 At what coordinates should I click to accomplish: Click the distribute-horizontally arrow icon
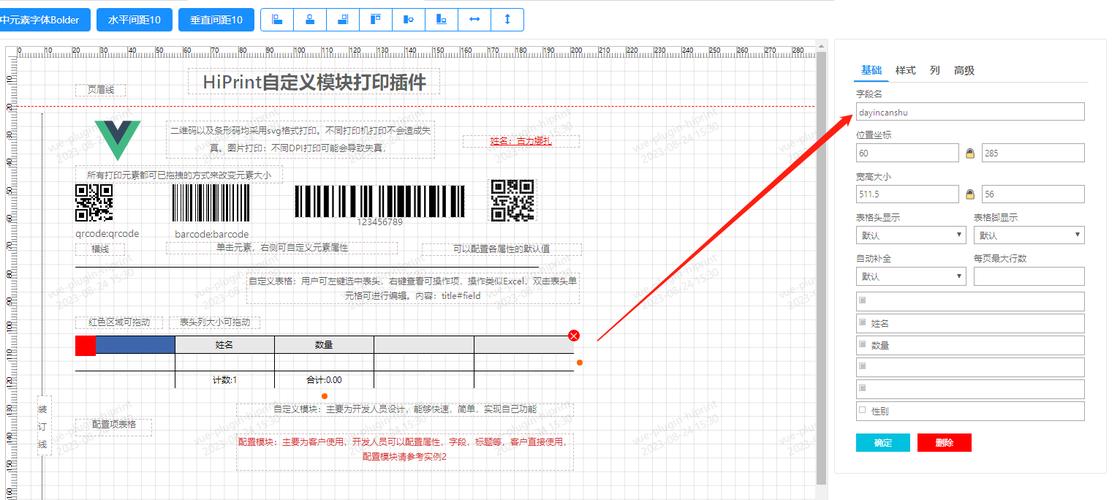point(474,20)
